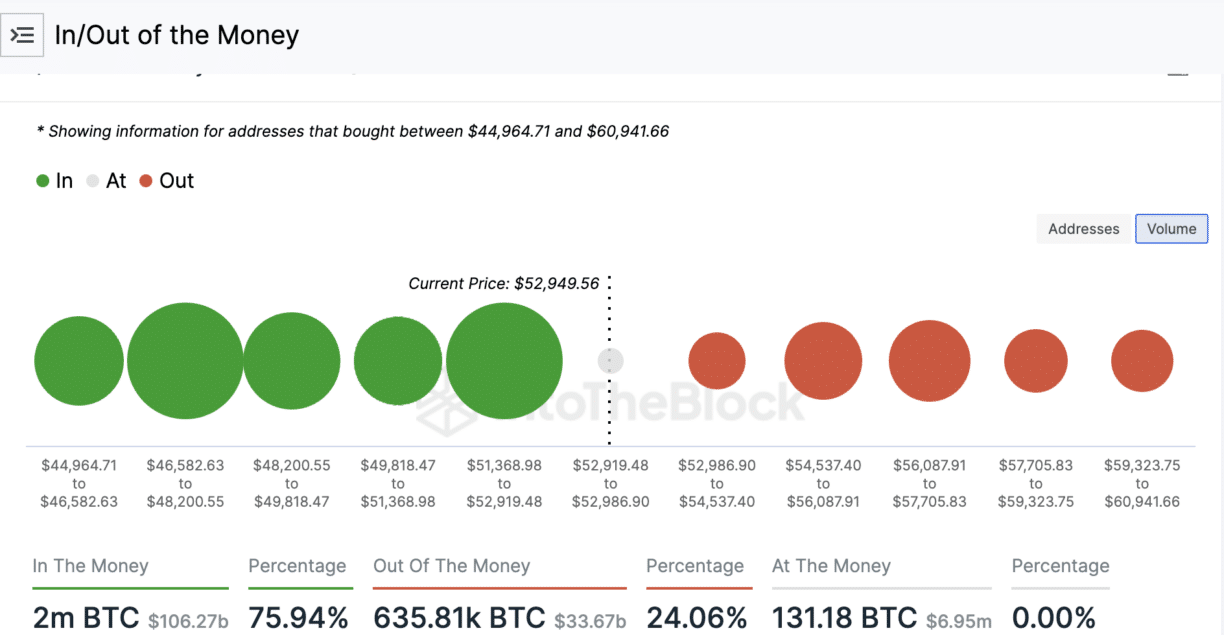
Task: Toggle the gray At legend marker
Action: (x=95, y=180)
